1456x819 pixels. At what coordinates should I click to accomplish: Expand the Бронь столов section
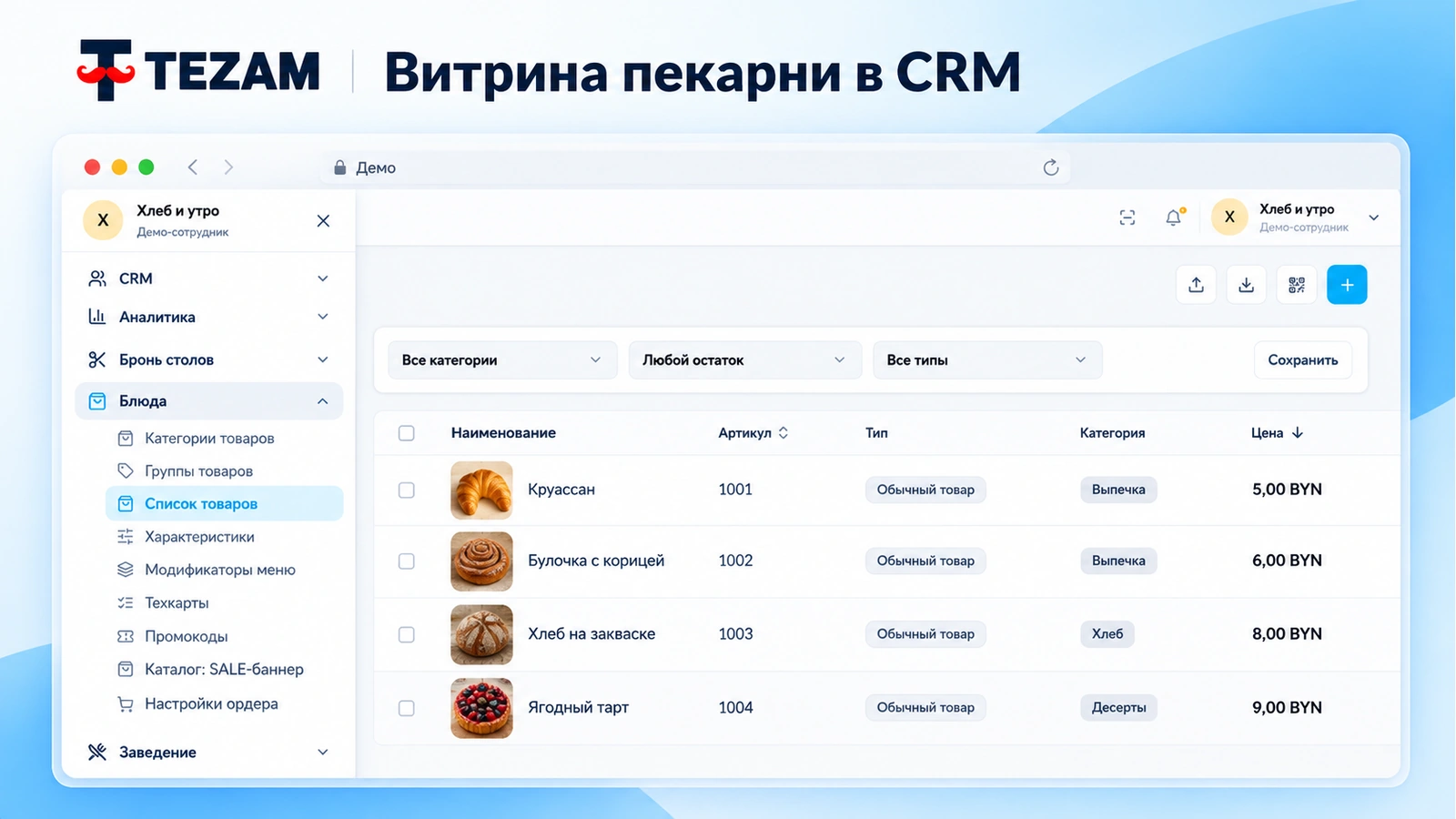208,359
